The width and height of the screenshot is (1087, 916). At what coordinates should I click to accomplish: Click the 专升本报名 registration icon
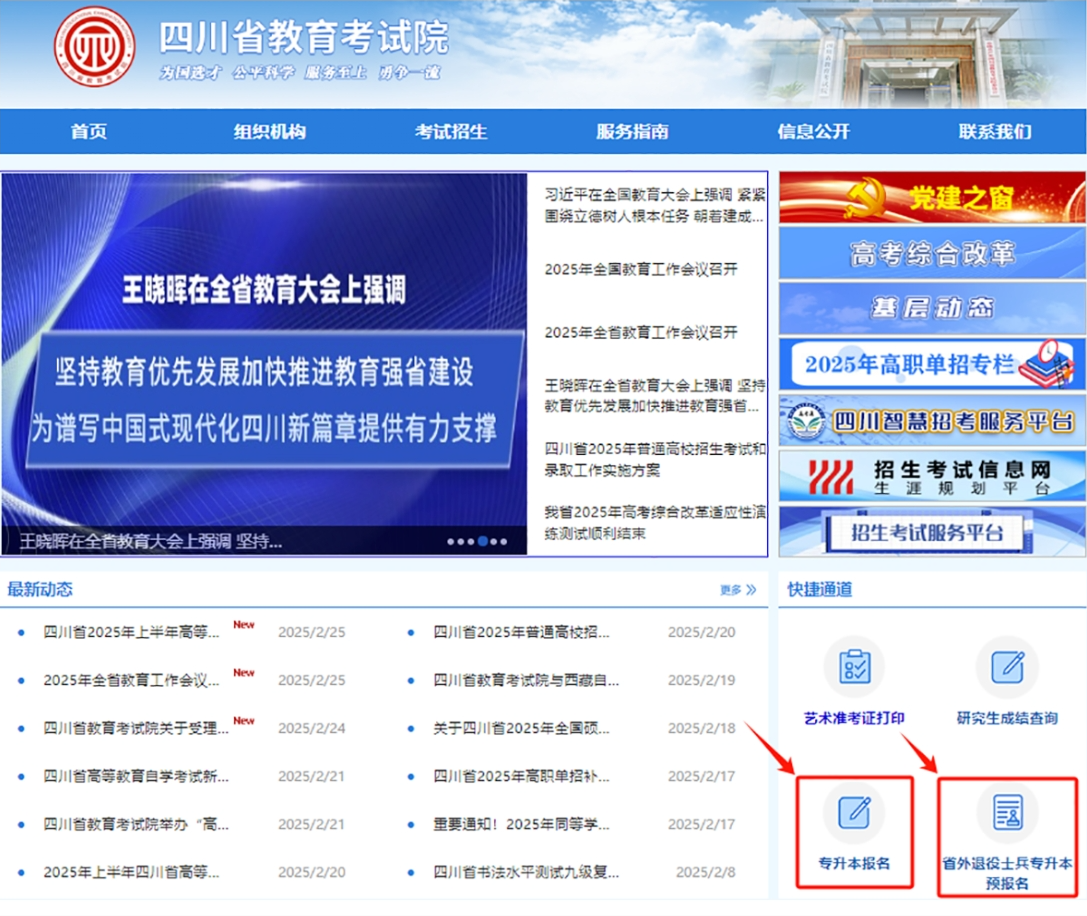tap(854, 813)
